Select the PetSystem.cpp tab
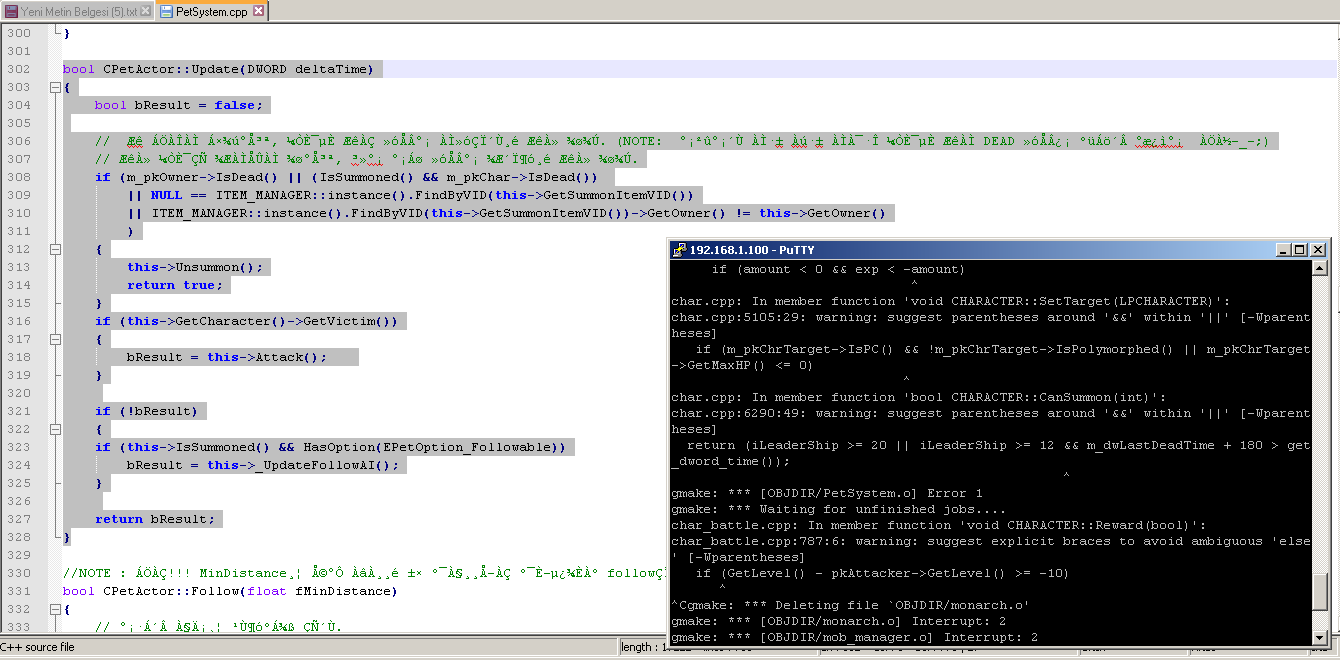Screen dimensions: 1340x660 coord(212,11)
